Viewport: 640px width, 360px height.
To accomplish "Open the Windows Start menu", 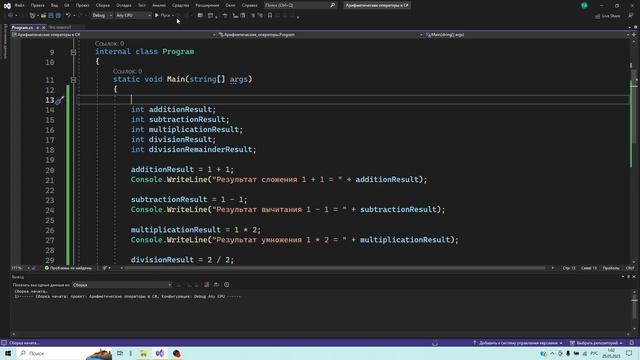I will coord(8,353).
